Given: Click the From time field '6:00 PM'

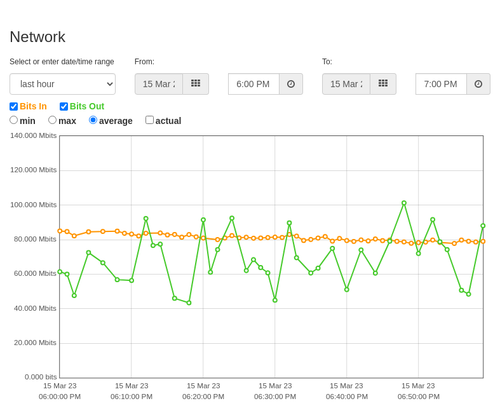Looking at the screenshot, I should coord(254,84).
